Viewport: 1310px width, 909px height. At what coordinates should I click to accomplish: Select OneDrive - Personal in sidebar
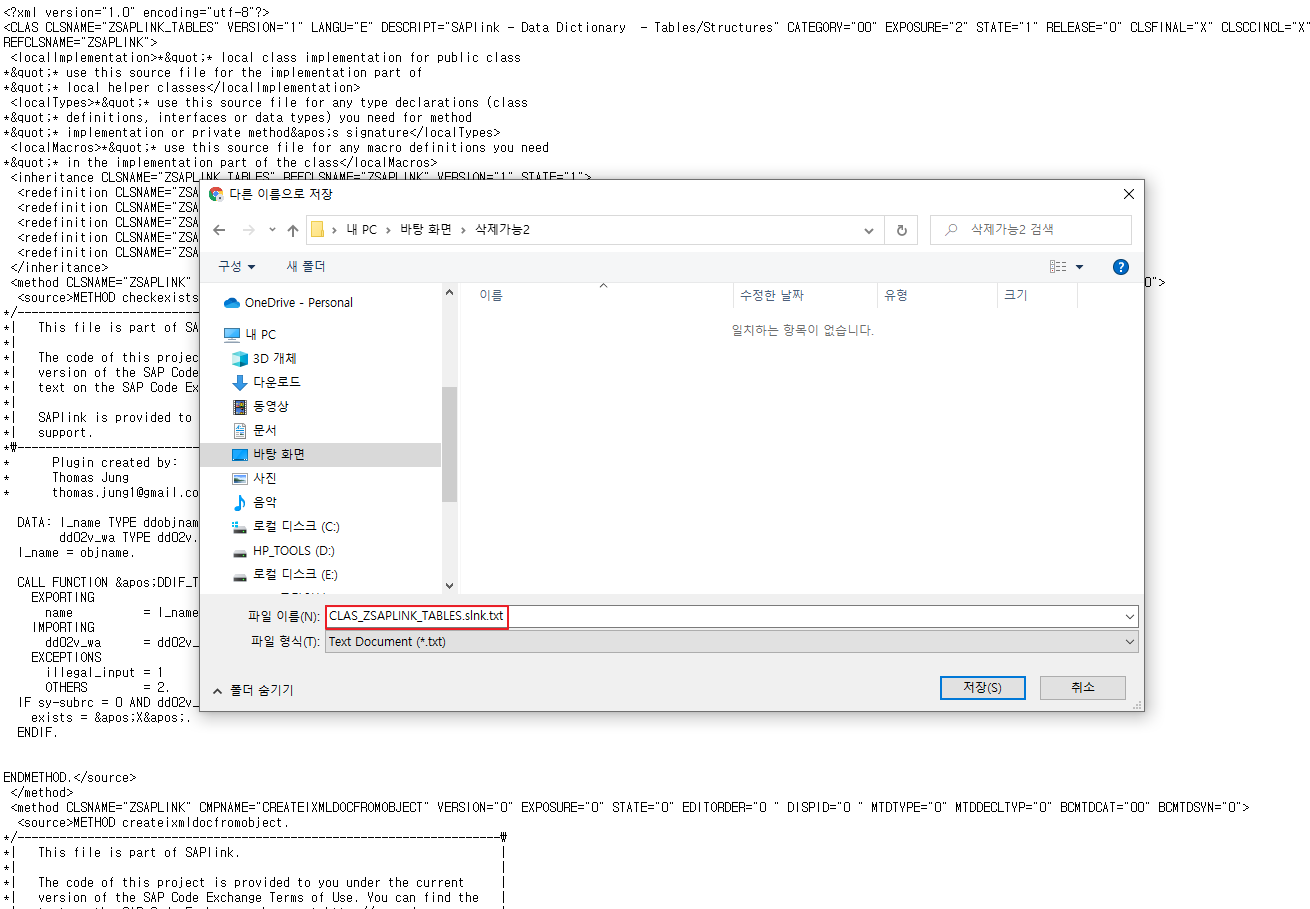pos(289,302)
